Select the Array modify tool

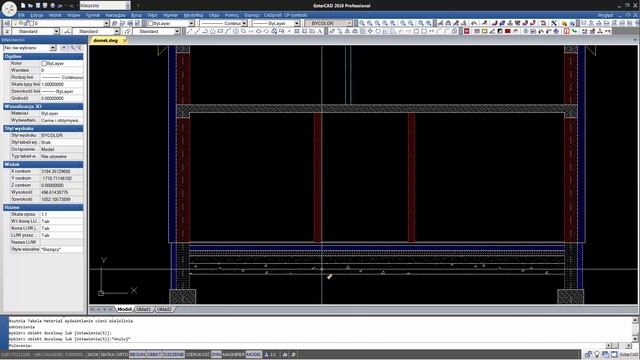point(363,31)
